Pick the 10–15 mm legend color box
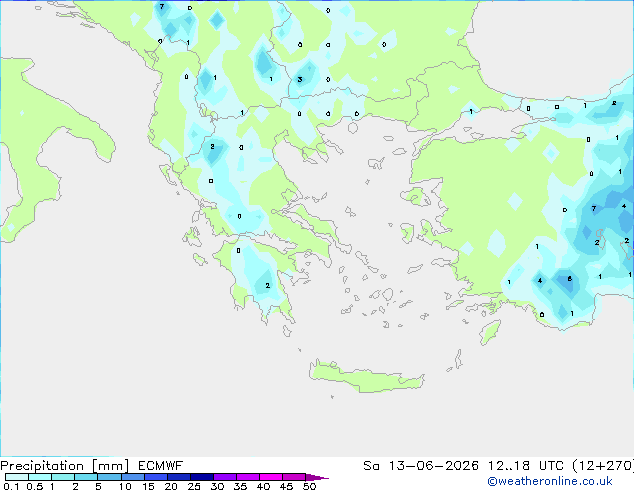Screen dimensions: 634x490 (x=132, y=477)
